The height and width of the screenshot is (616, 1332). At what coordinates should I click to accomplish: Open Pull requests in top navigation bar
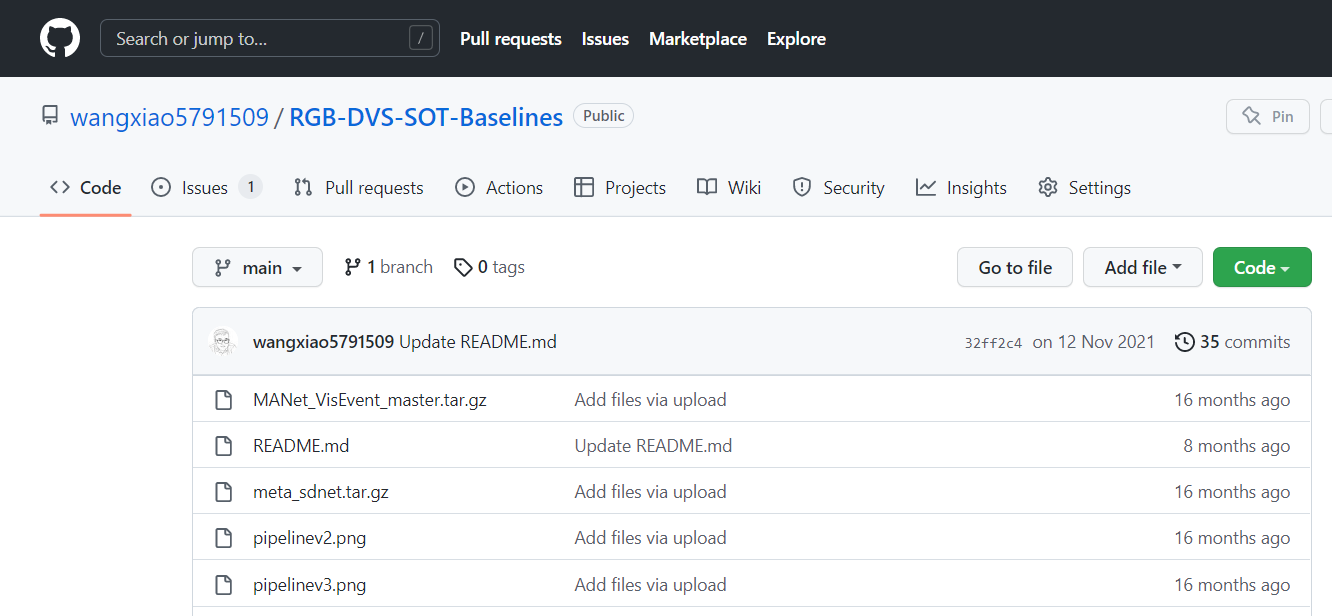[511, 39]
